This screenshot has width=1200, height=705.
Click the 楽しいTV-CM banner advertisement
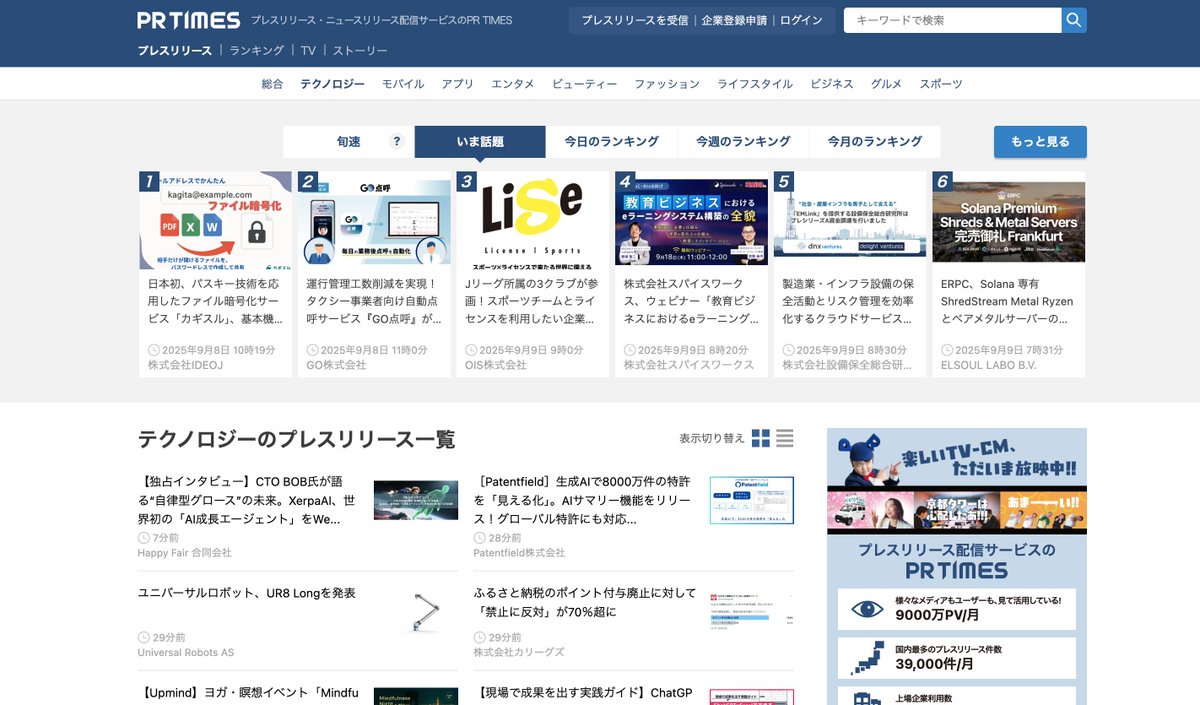(957, 480)
